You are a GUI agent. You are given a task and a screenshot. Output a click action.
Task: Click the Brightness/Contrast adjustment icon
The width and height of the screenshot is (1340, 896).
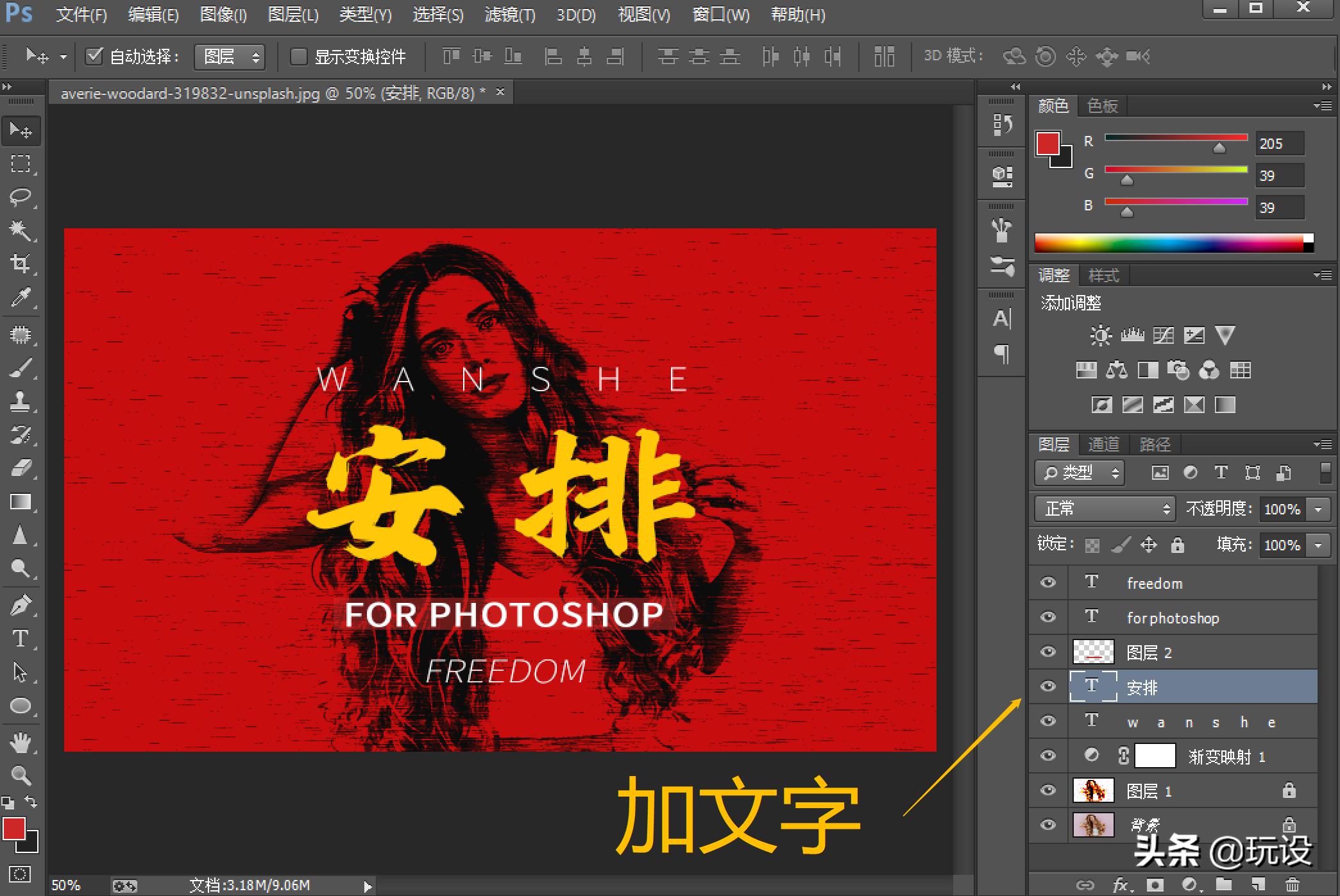(1101, 335)
